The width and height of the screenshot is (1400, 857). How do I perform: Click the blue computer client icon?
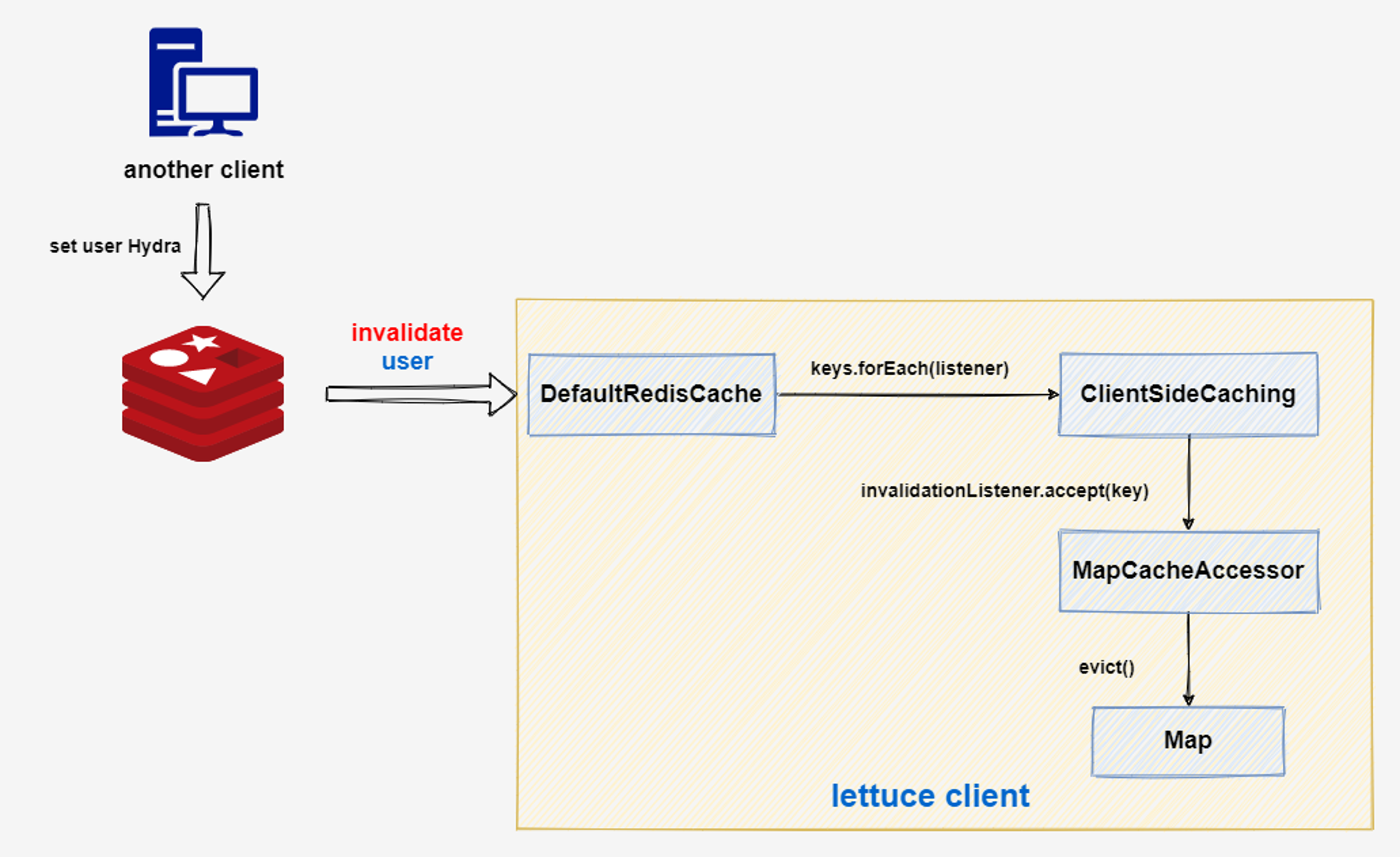203,83
